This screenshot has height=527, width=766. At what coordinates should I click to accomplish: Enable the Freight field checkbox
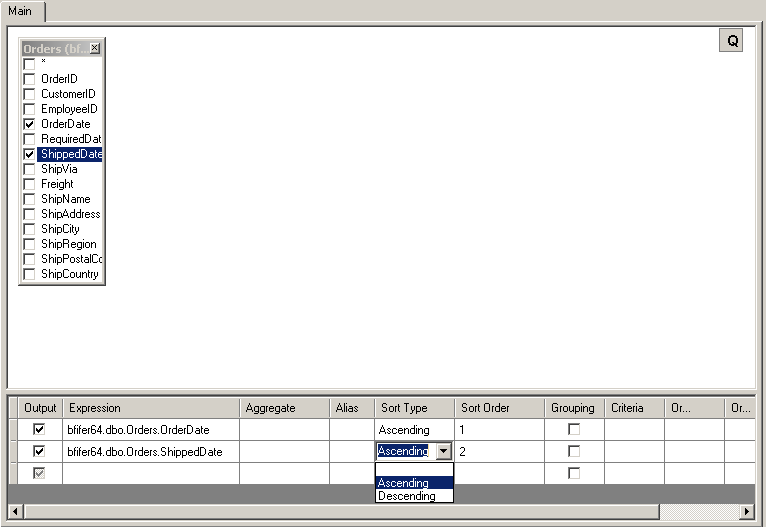(x=29, y=184)
